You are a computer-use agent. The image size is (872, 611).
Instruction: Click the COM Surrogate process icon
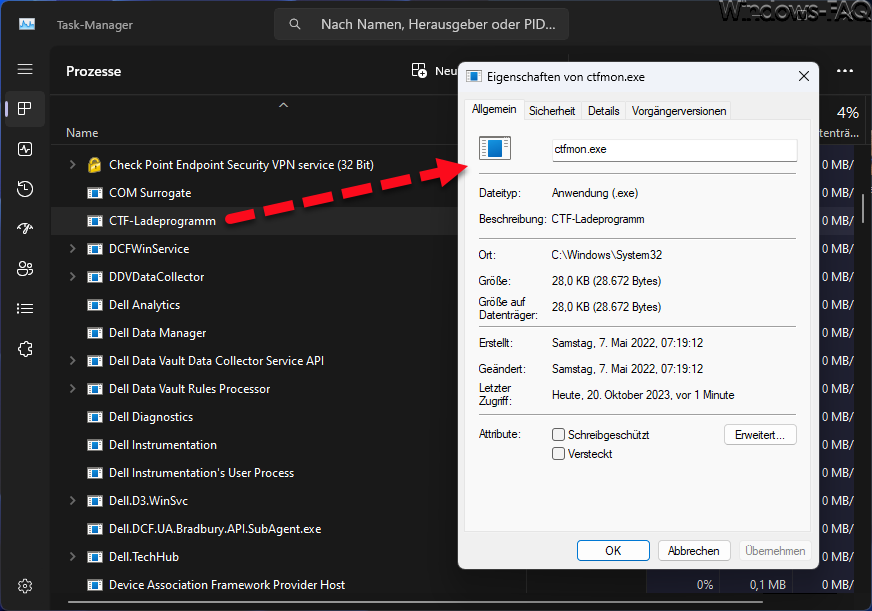(x=95, y=193)
